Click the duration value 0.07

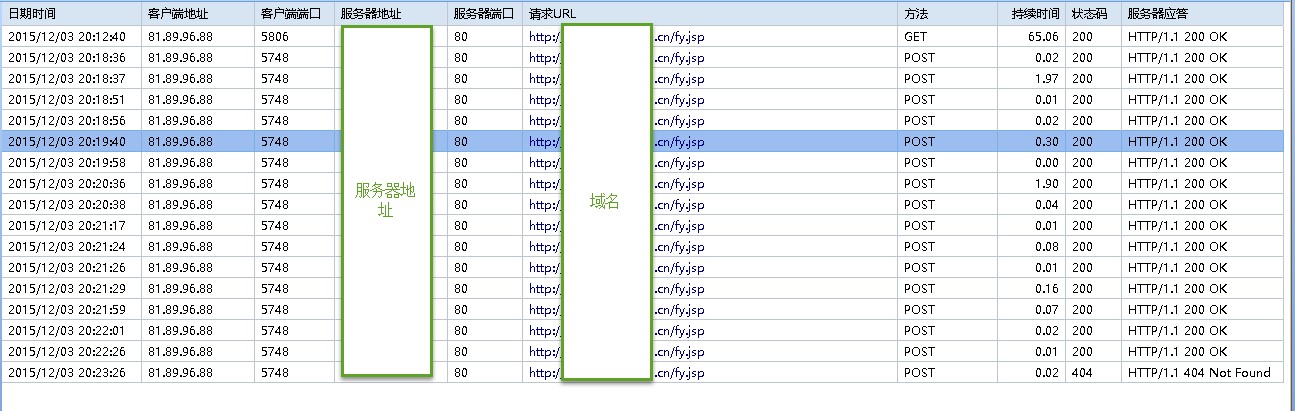click(x=1046, y=309)
